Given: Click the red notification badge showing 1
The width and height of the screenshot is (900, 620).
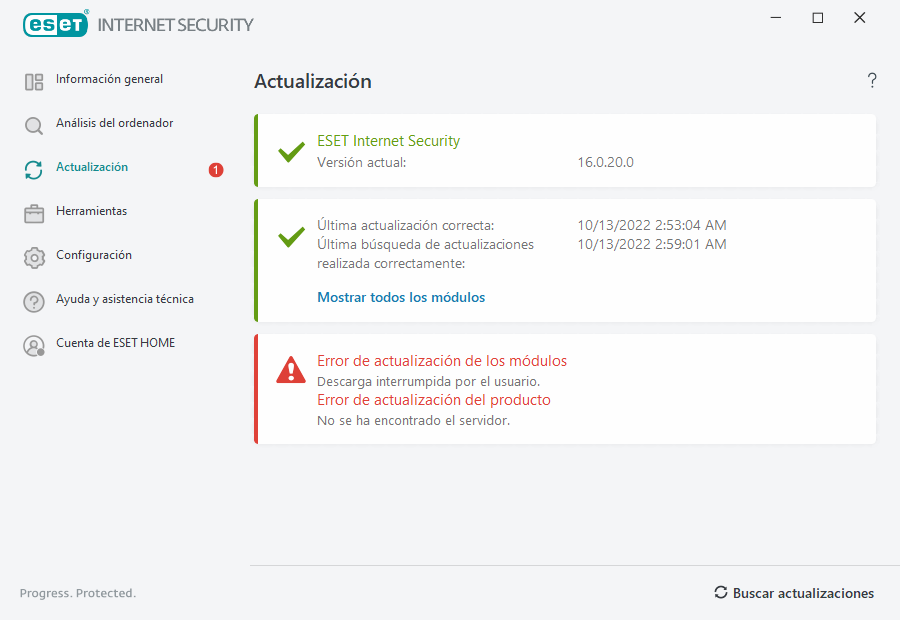Looking at the screenshot, I should click(x=216, y=170).
